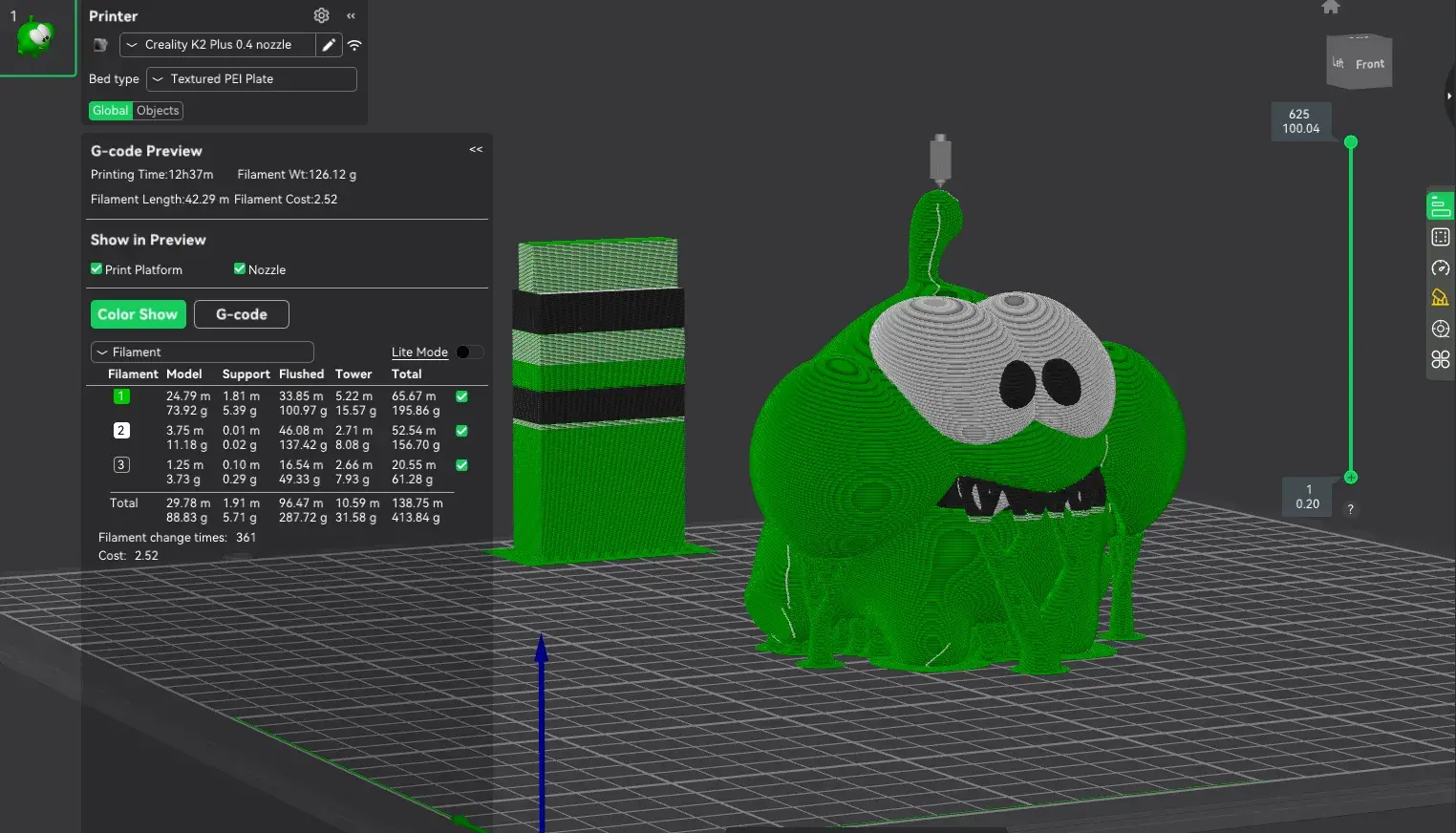
Task: Click the top layer label 625
Action: tap(1299, 115)
